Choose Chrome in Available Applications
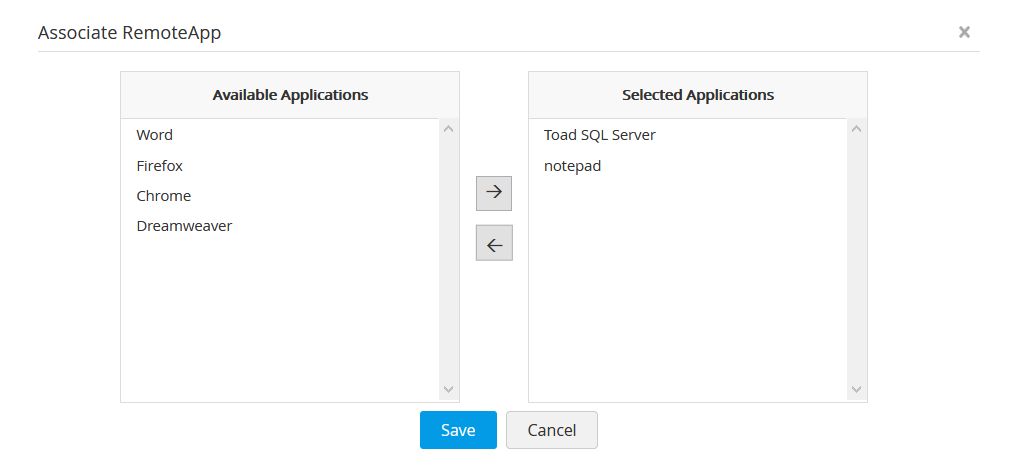 pyautogui.click(x=164, y=196)
